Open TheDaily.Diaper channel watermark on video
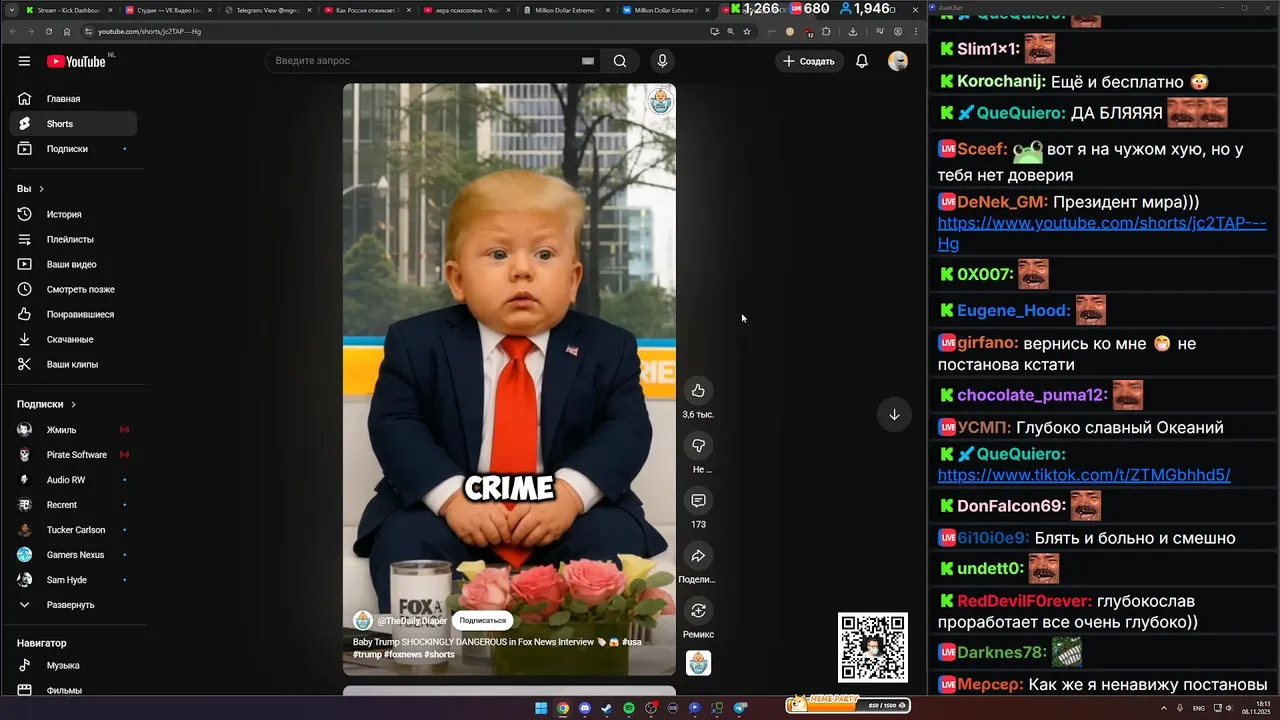This screenshot has height=720, width=1280. click(x=659, y=101)
